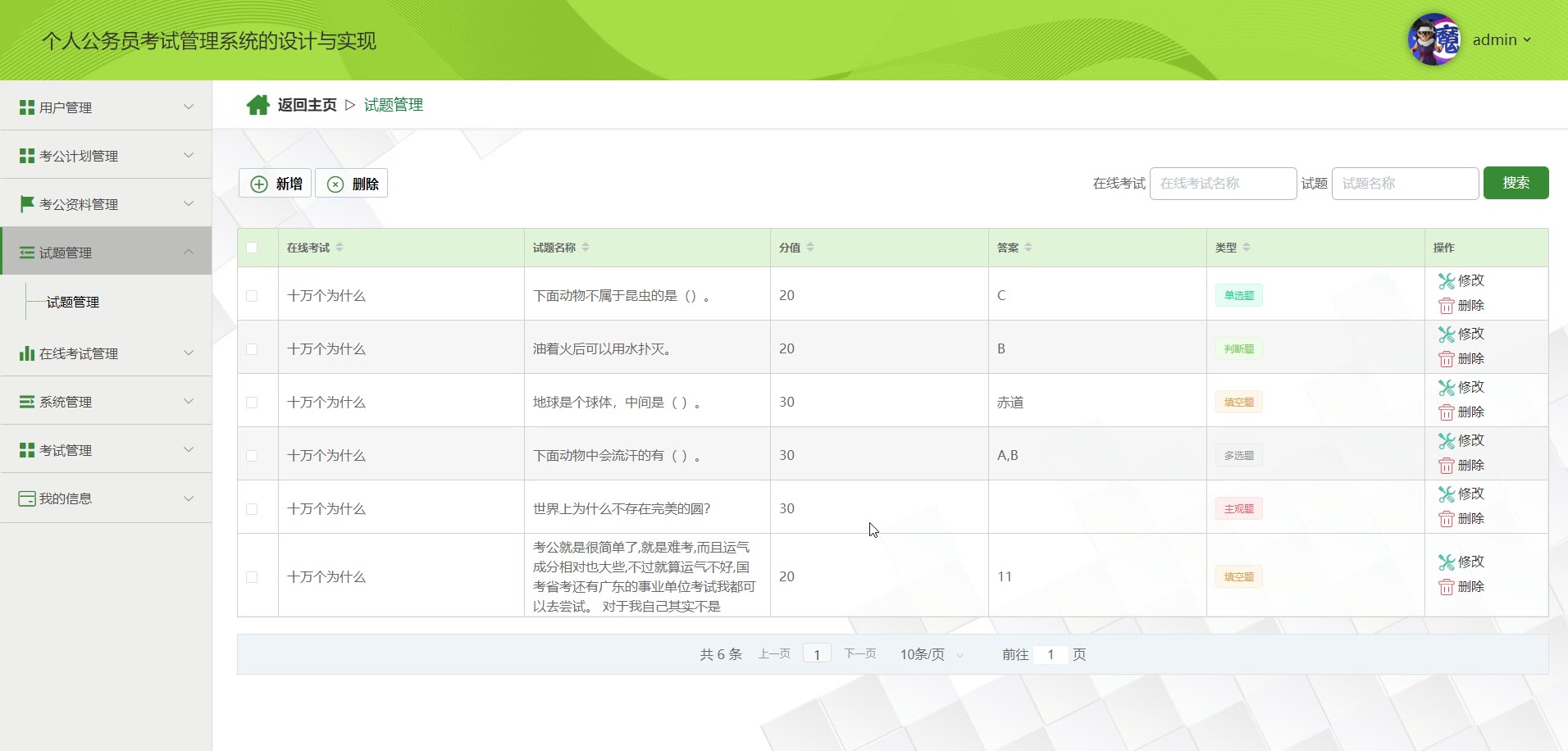
Task: Check the box for 下面动物不属于昆虫的是 row
Action: coord(252,296)
